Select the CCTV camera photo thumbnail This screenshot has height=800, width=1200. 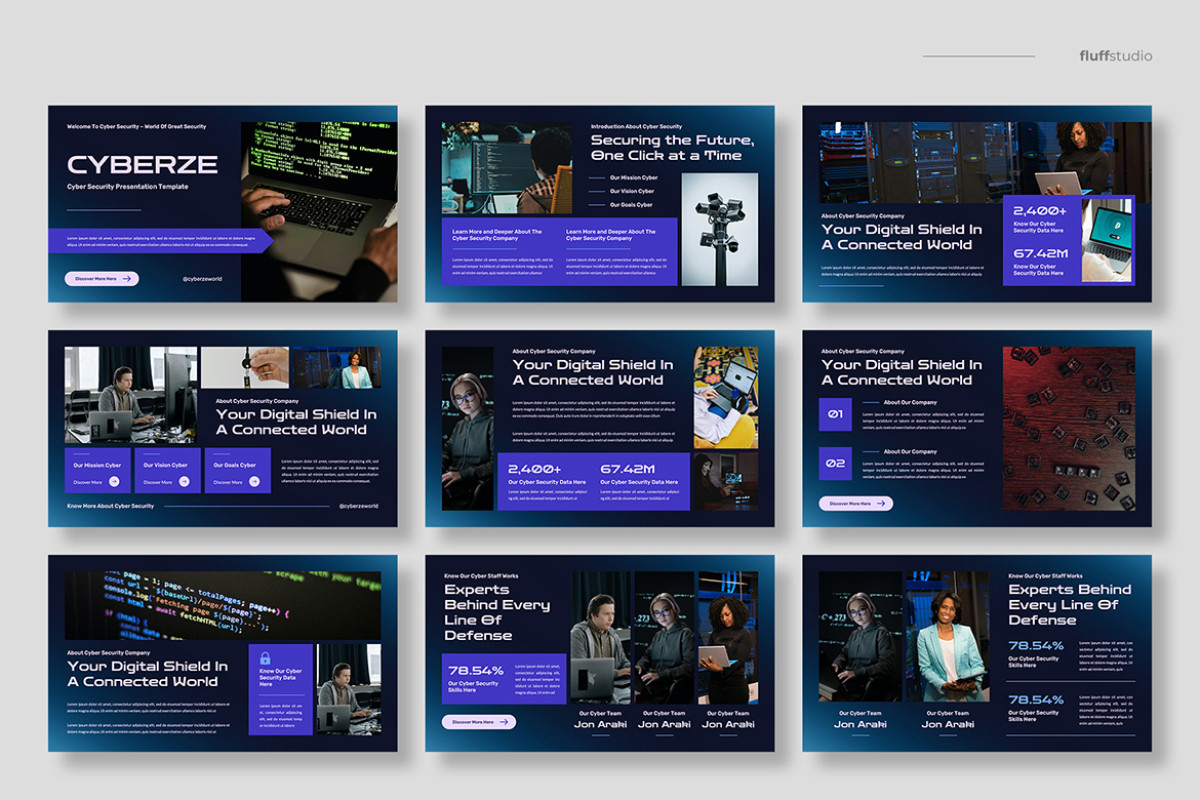[721, 228]
